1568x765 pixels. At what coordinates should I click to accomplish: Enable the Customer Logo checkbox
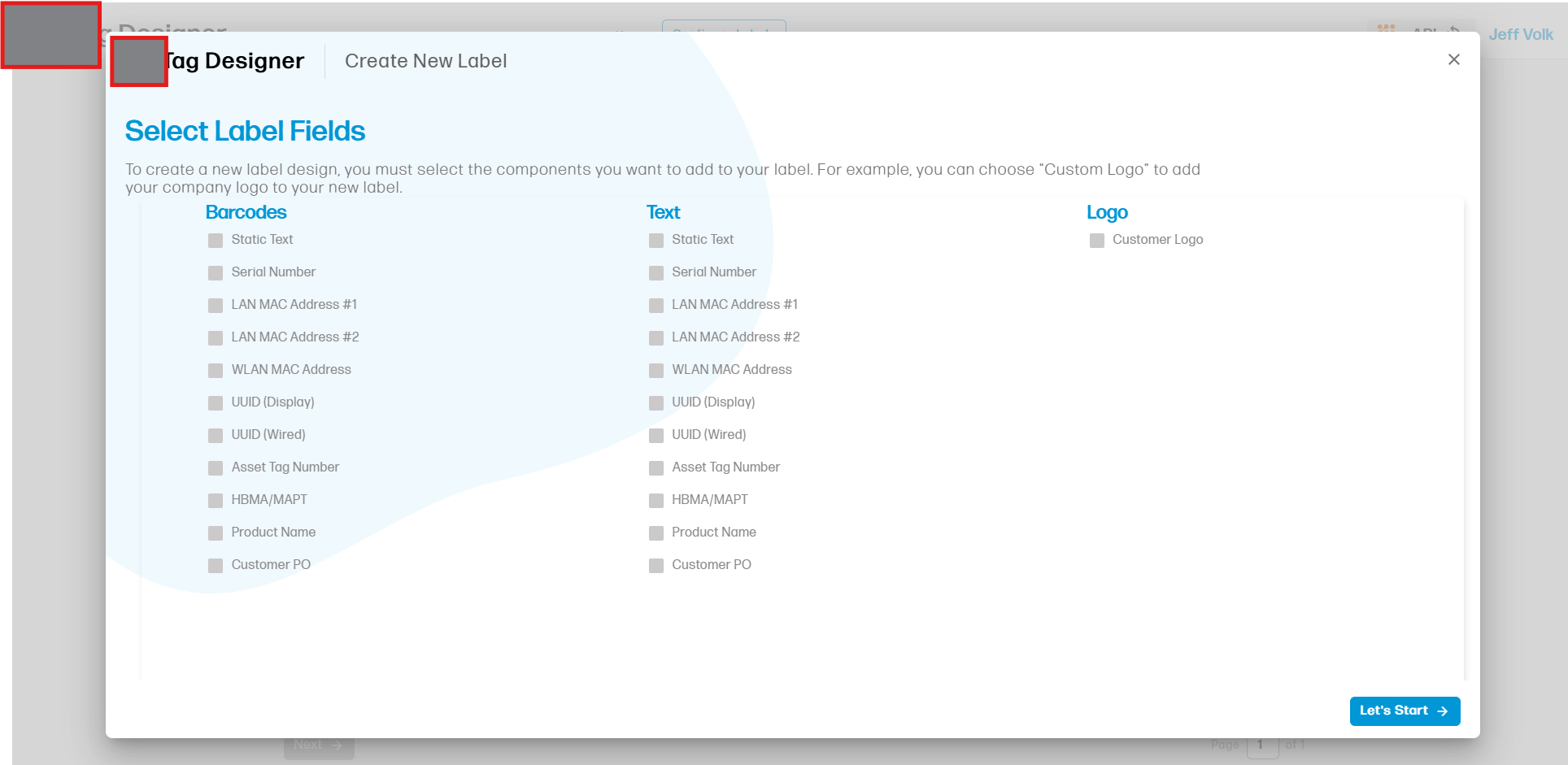pos(1097,241)
